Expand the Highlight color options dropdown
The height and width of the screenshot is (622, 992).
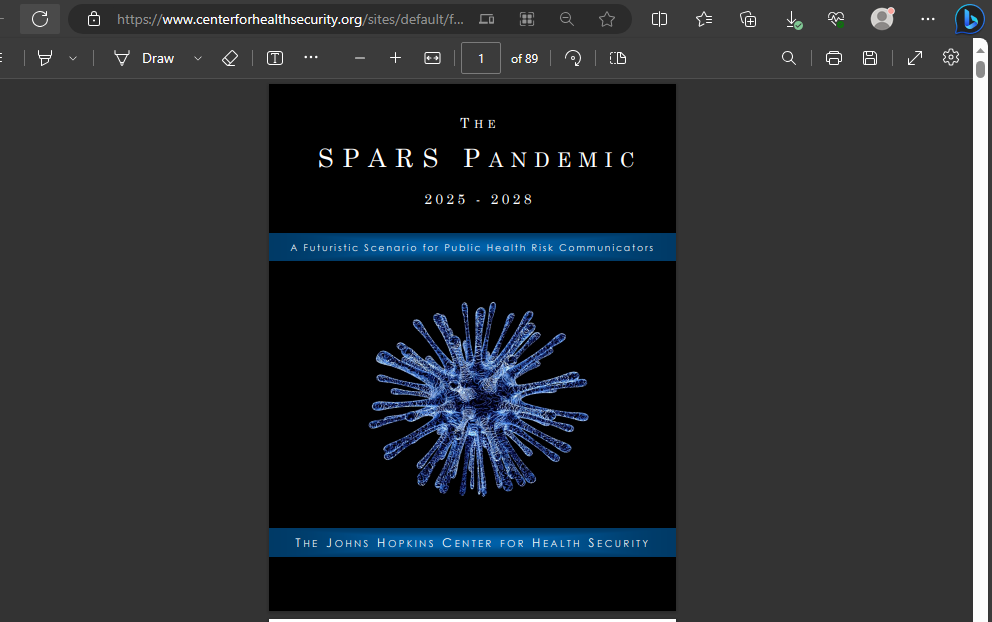[x=73, y=58]
